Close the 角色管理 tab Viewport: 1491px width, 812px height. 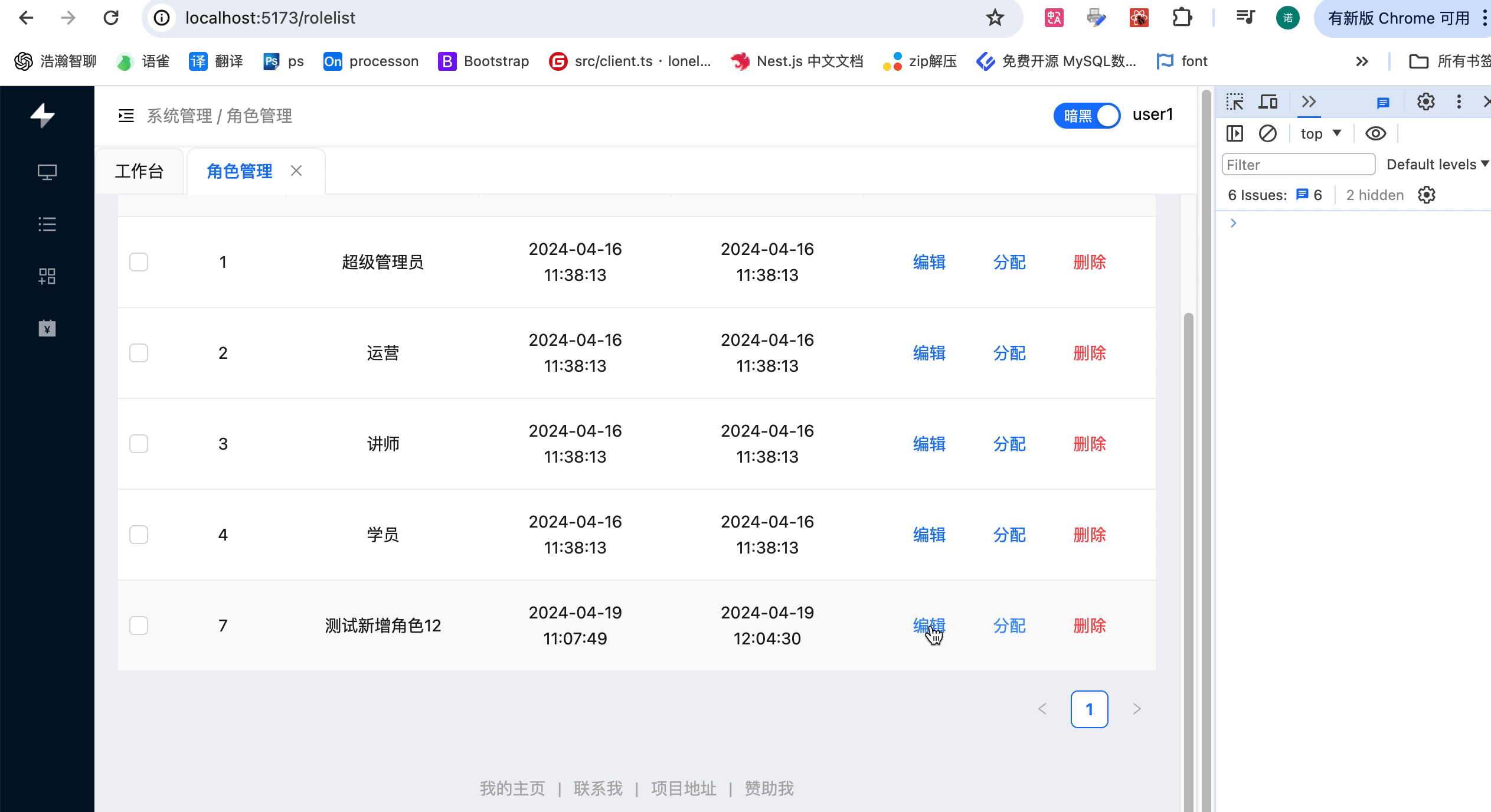point(296,171)
